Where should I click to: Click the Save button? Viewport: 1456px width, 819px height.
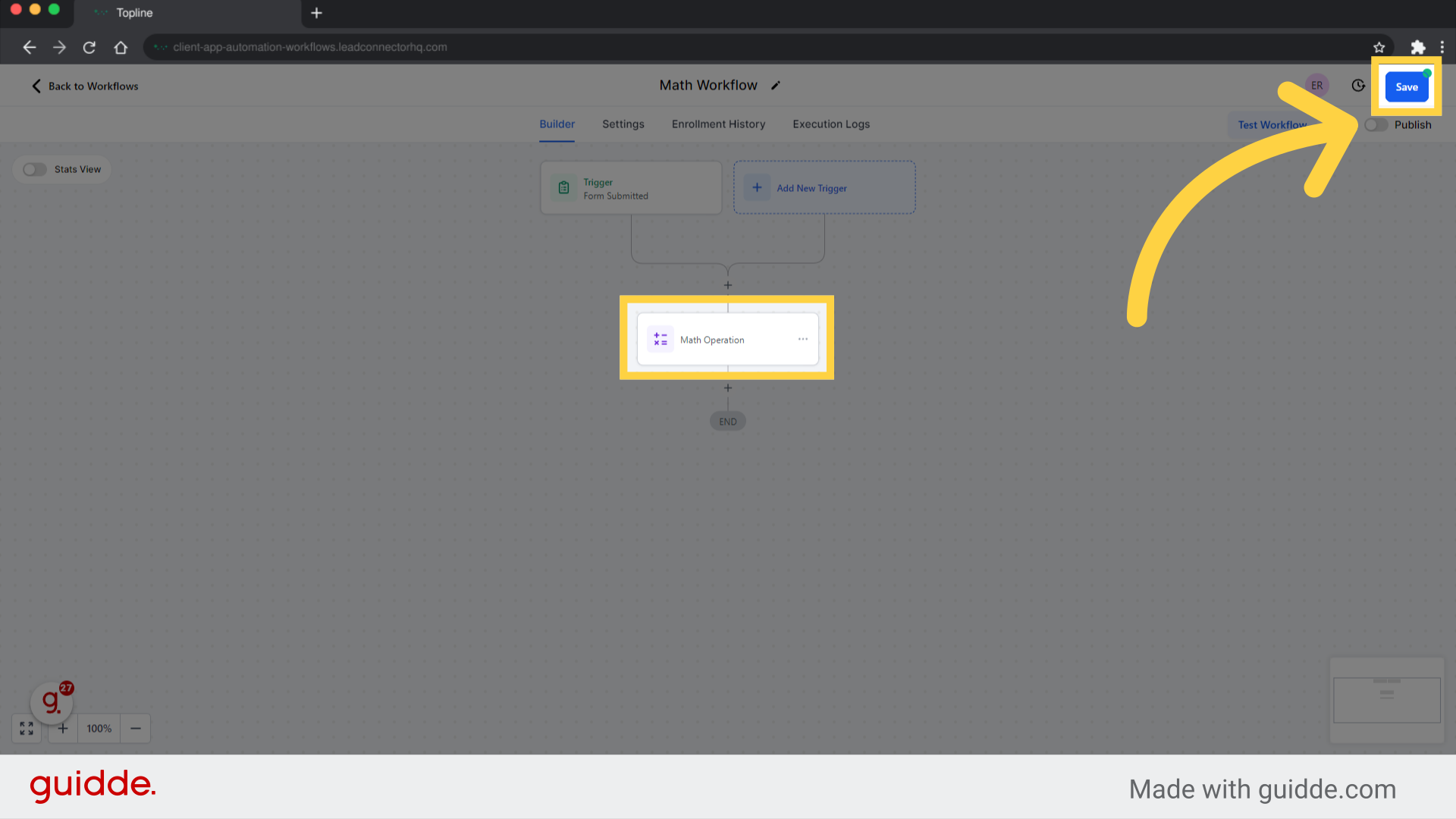click(x=1407, y=86)
